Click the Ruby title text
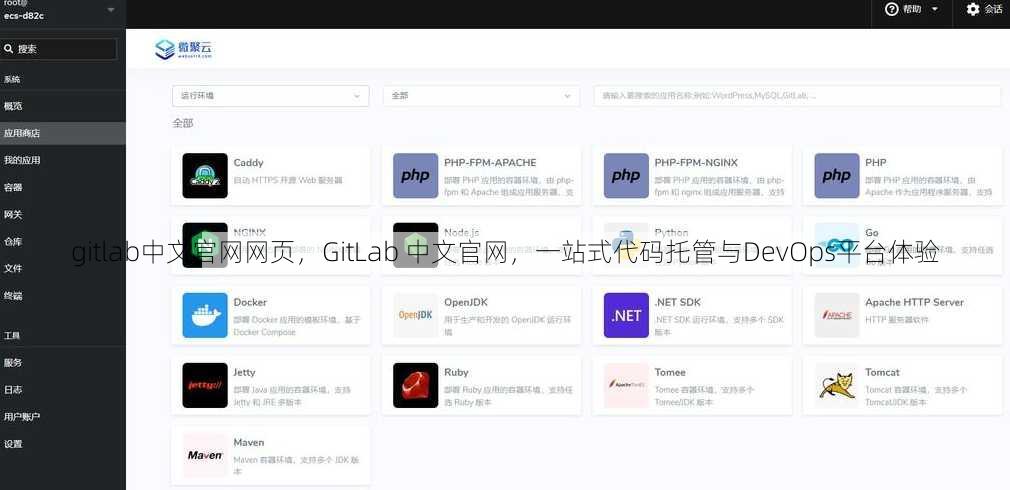This screenshot has width=1010, height=490. point(456,373)
